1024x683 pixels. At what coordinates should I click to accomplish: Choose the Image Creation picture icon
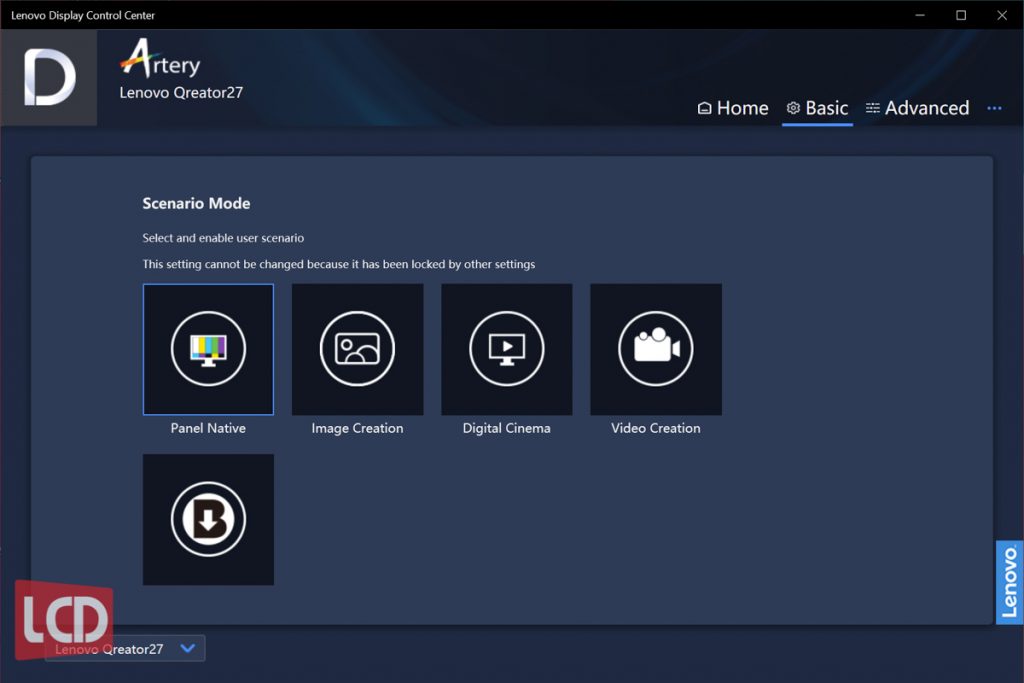click(357, 349)
